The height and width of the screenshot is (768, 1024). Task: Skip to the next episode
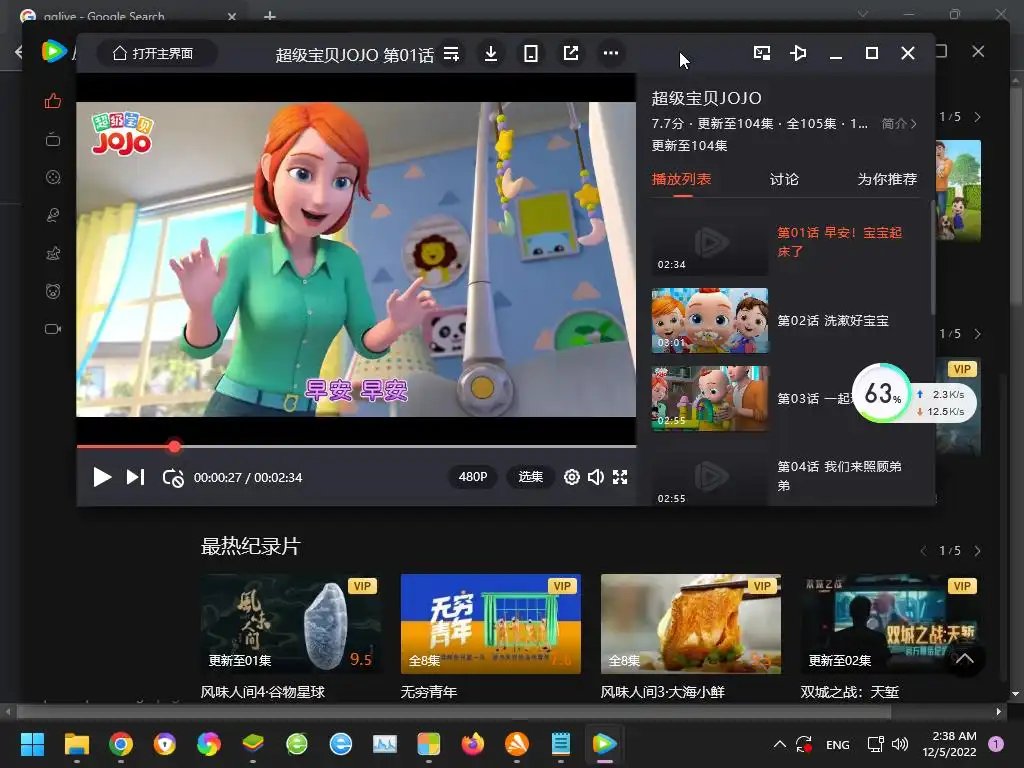click(135, 477)
